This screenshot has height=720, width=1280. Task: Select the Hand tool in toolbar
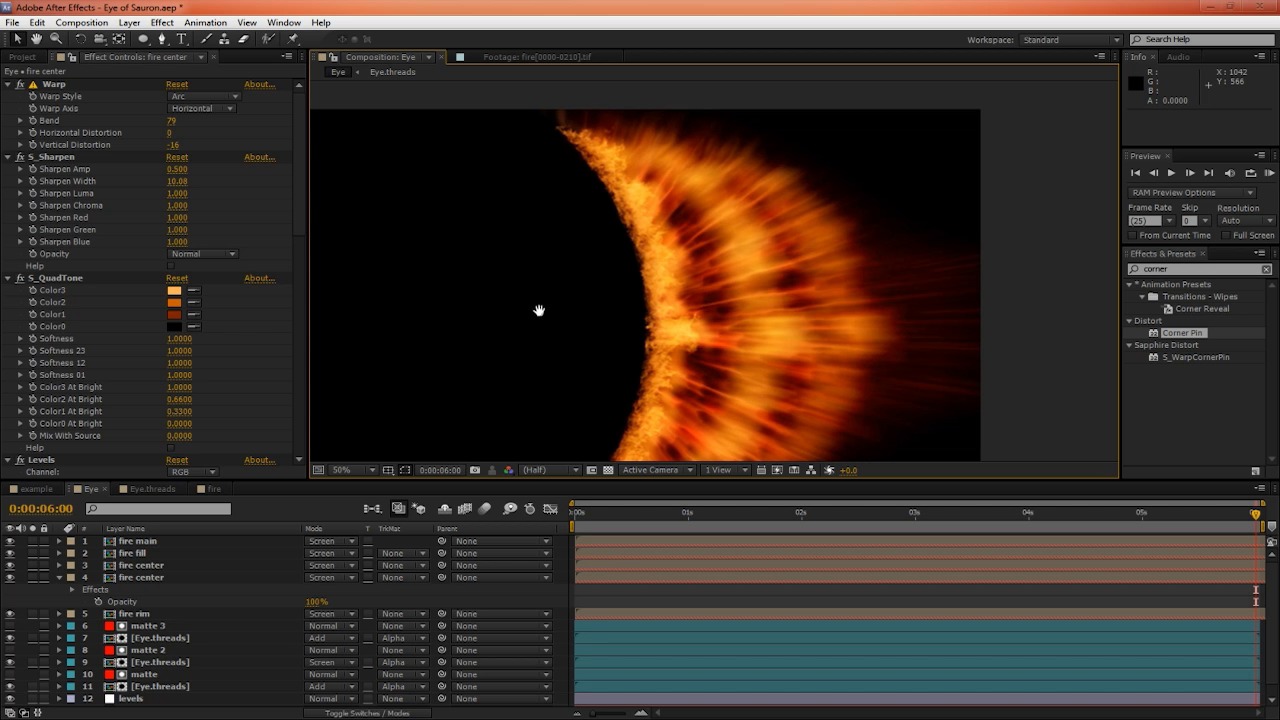(x=36, y=39)
